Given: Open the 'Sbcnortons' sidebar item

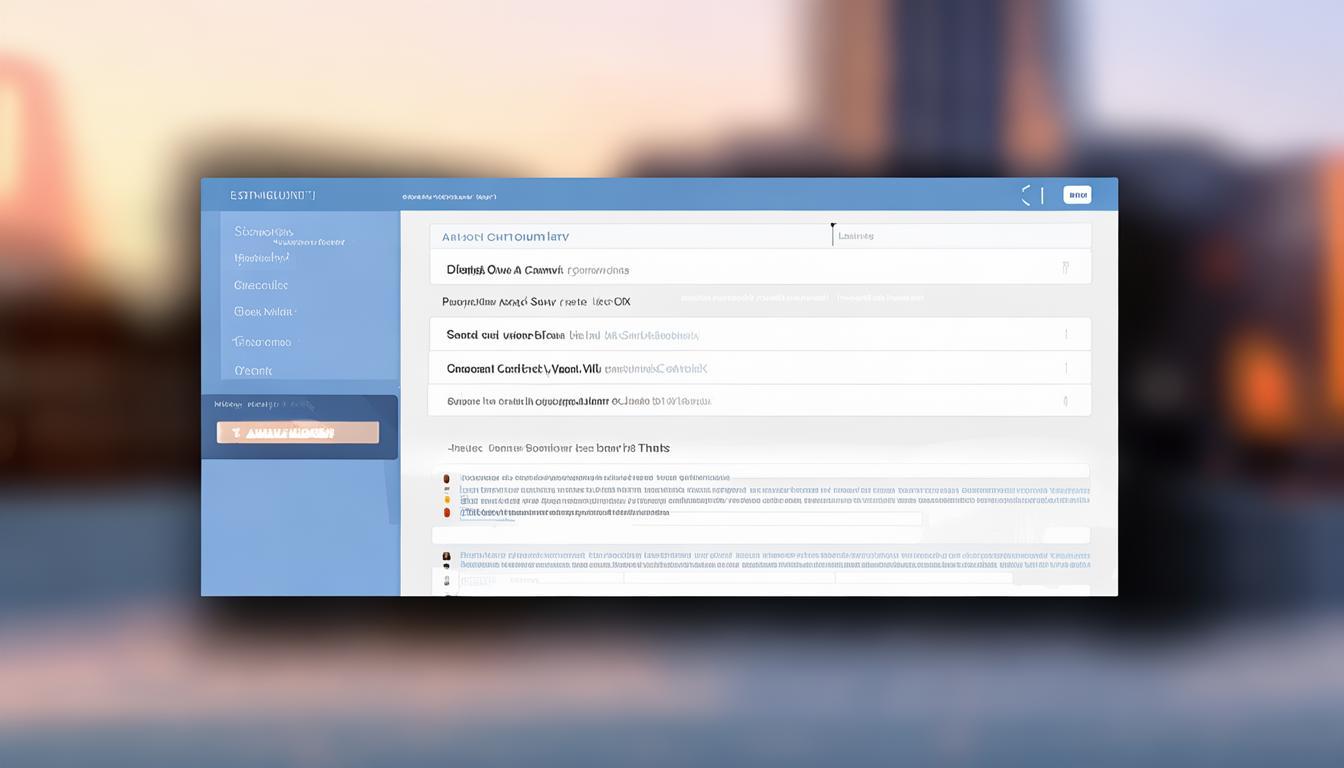Looking at the screenshot, I should click(263, 232).
